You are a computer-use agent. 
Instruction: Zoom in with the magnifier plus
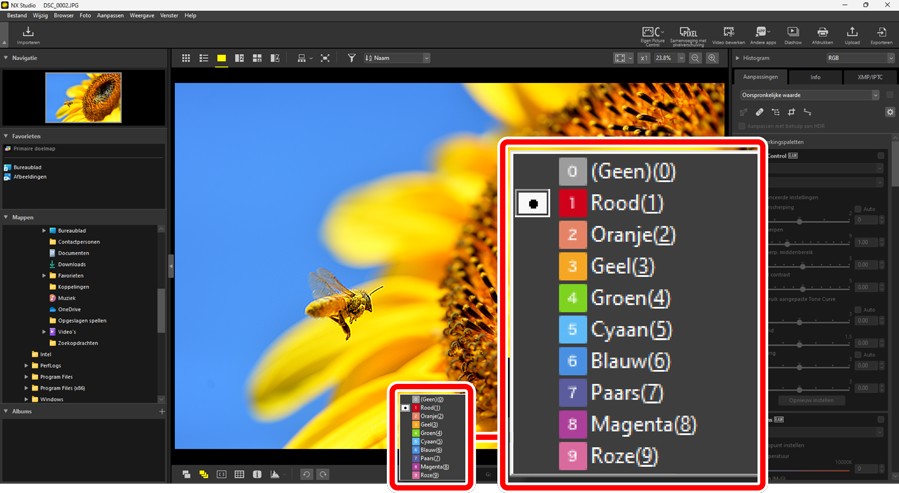coord(712,59)
